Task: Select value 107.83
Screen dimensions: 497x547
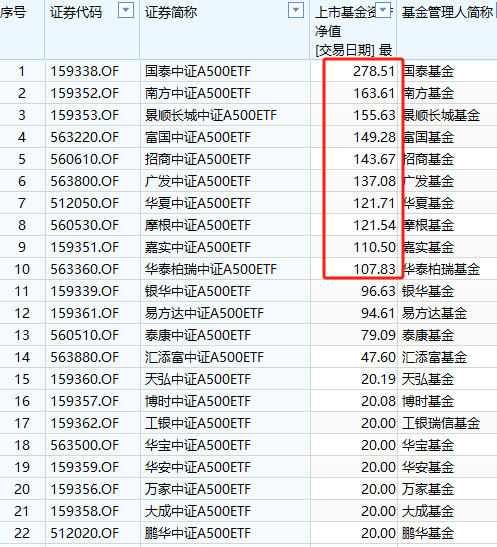Action: tap(374, 269)
